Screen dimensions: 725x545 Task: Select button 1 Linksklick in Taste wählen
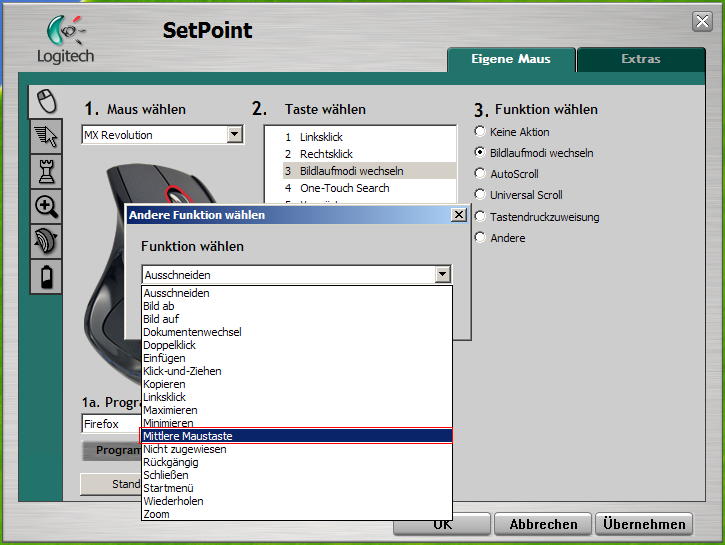coord(369,137)
